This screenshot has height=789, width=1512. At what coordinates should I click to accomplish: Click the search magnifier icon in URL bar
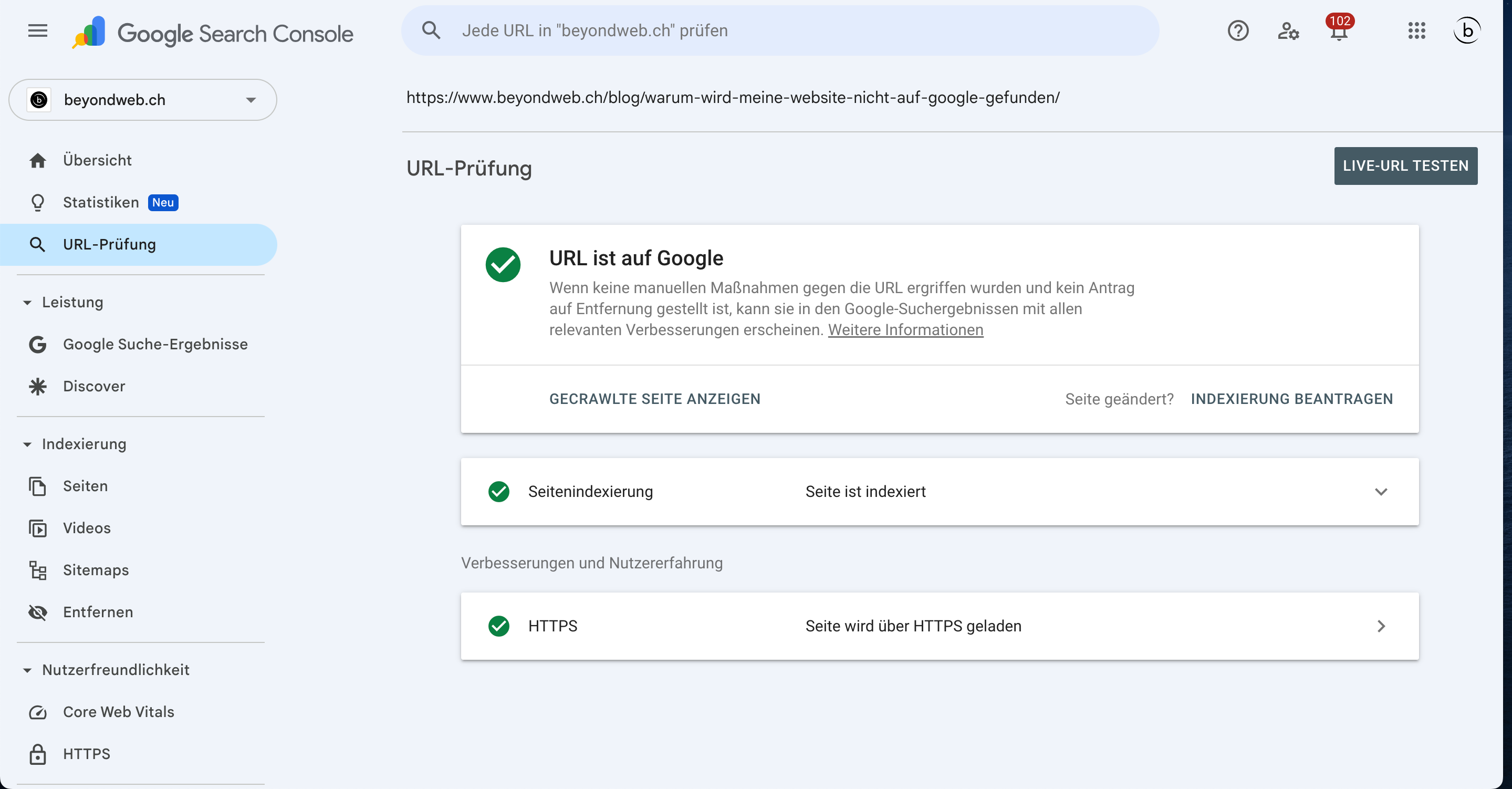pyautogui.click(x=431, y=30)
